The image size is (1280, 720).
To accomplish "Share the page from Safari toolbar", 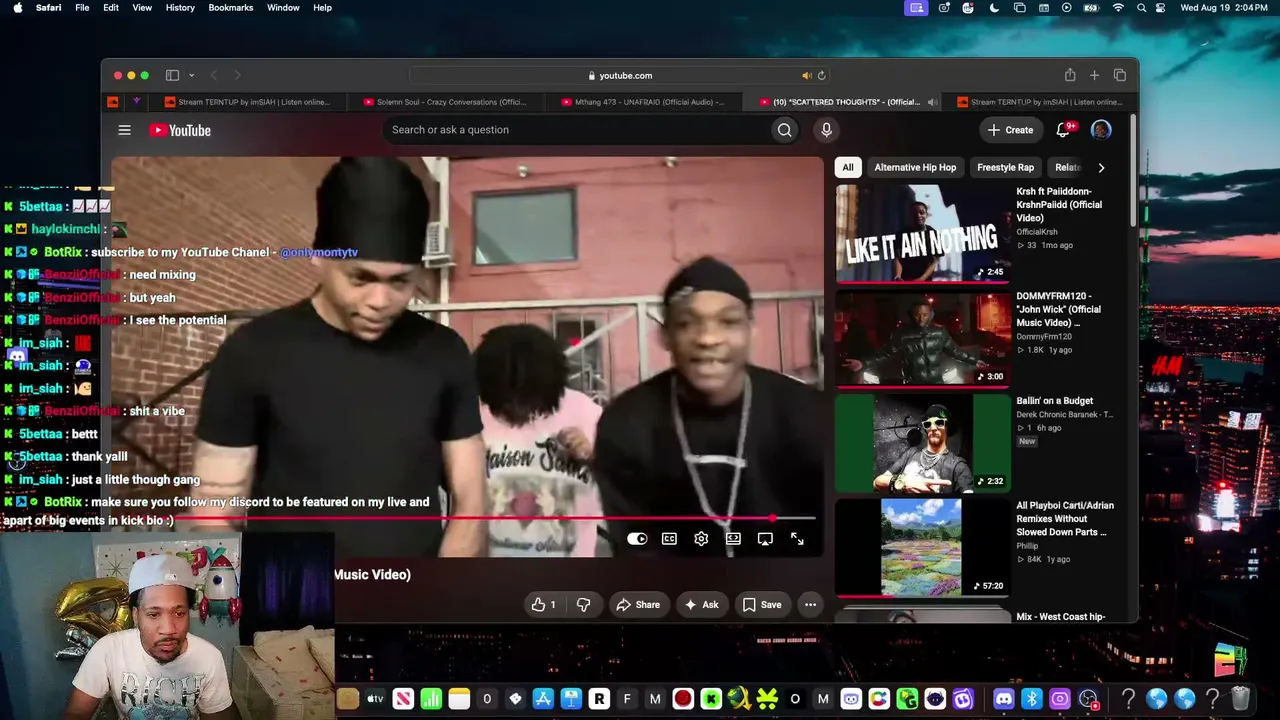I will click(x=1070, y=75).
